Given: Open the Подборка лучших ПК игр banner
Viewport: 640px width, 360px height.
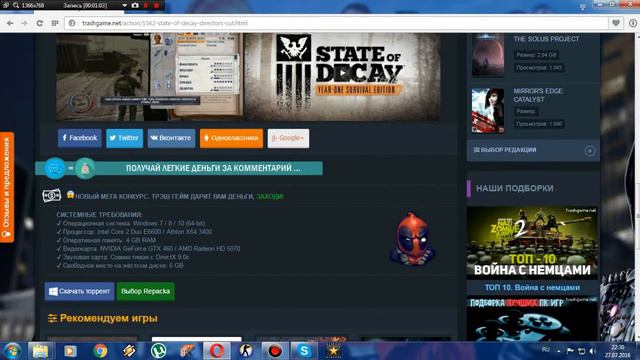Looking at the screenshot, I should click(x=532, y=319).
